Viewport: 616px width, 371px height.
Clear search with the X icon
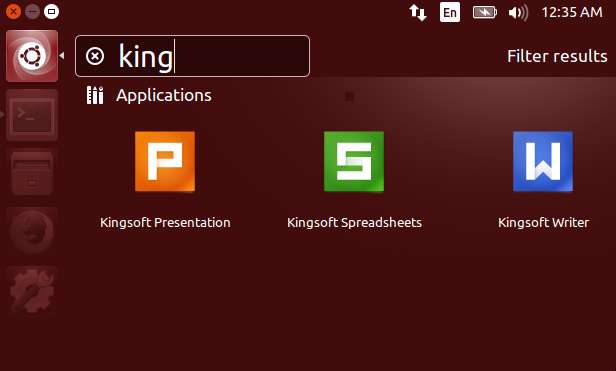95,56
